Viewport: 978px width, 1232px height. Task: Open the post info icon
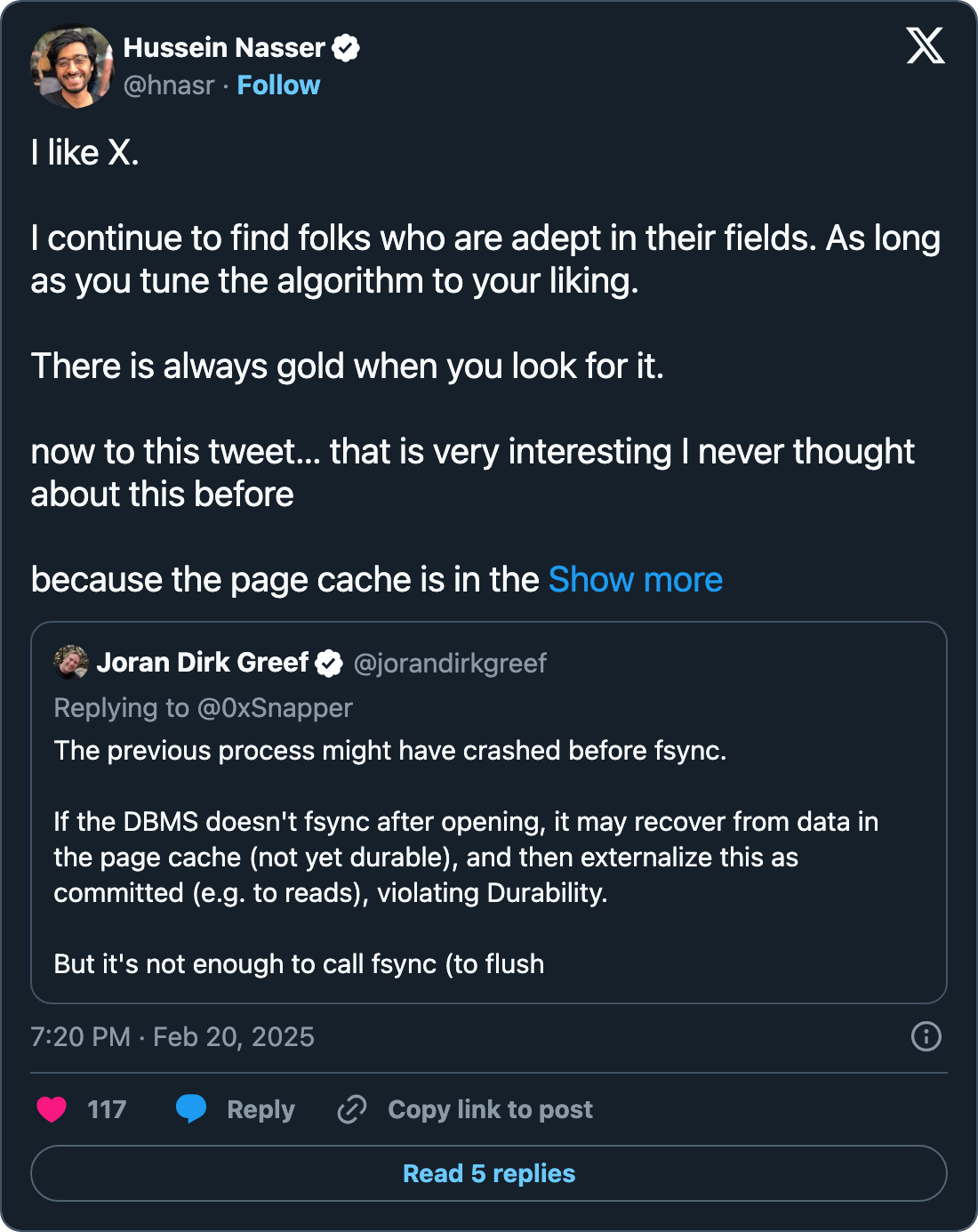click(x=926, y=1036)
